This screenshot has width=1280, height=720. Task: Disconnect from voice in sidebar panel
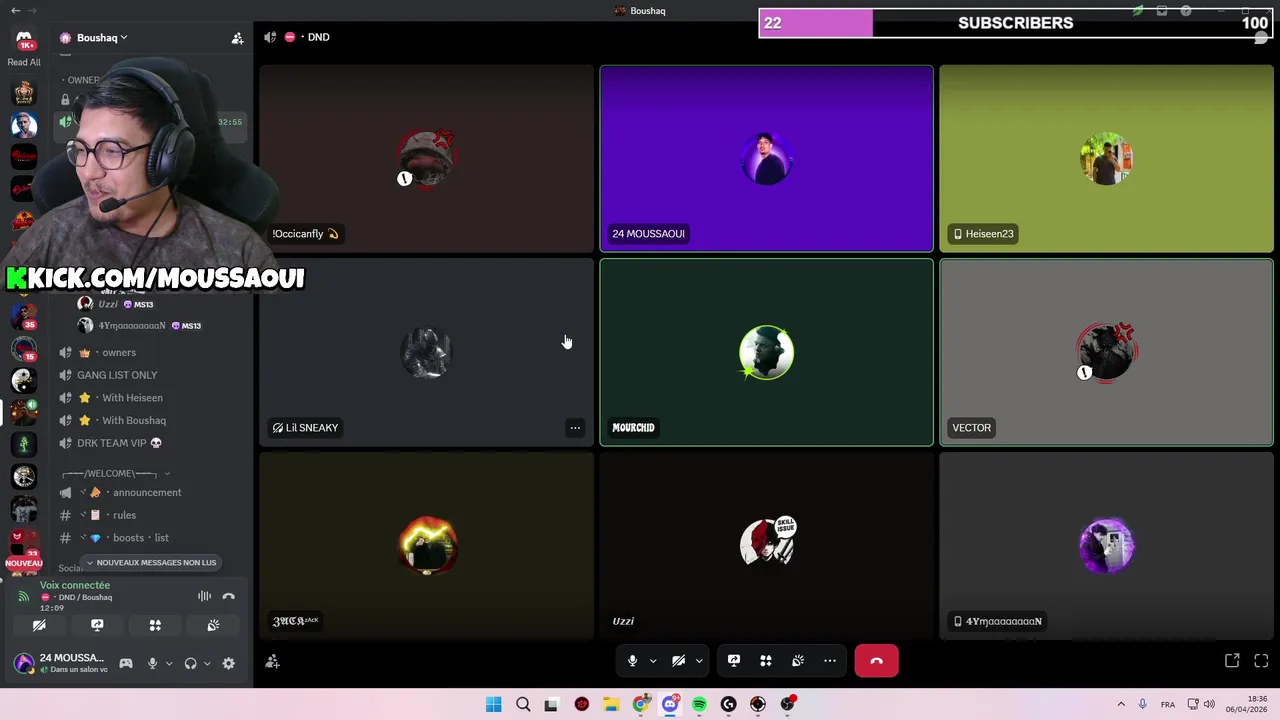(229, 596)
